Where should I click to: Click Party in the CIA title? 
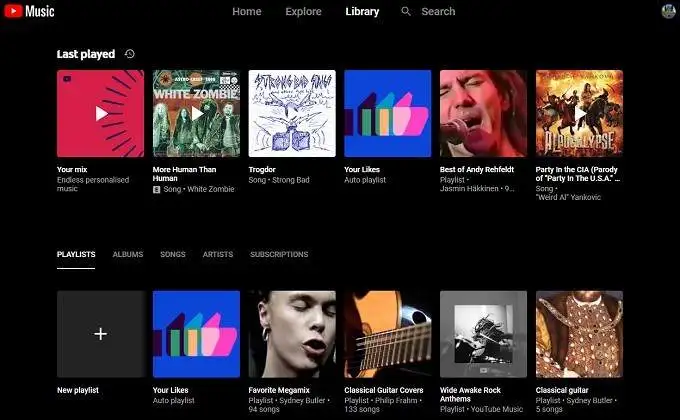click(577, 174)
